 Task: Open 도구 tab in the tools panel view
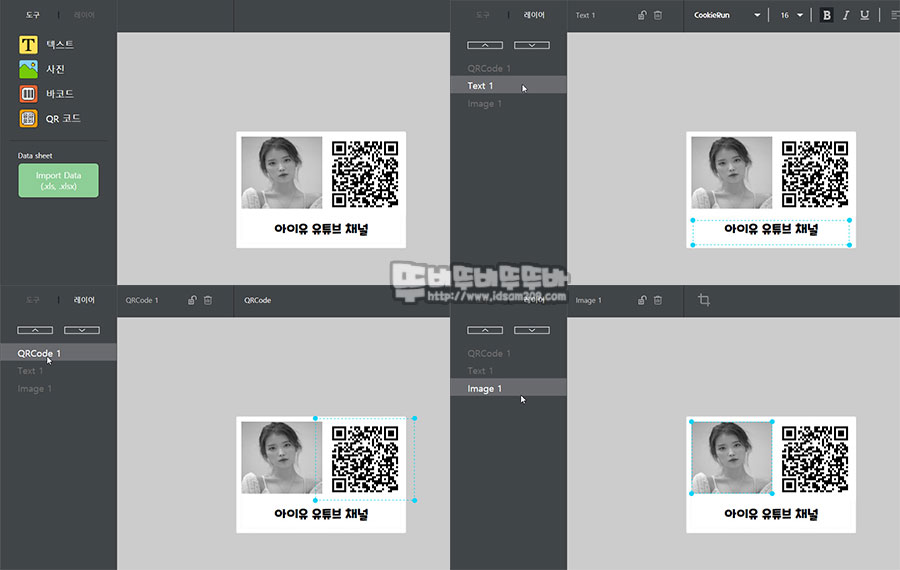click(x=33, y=15)
